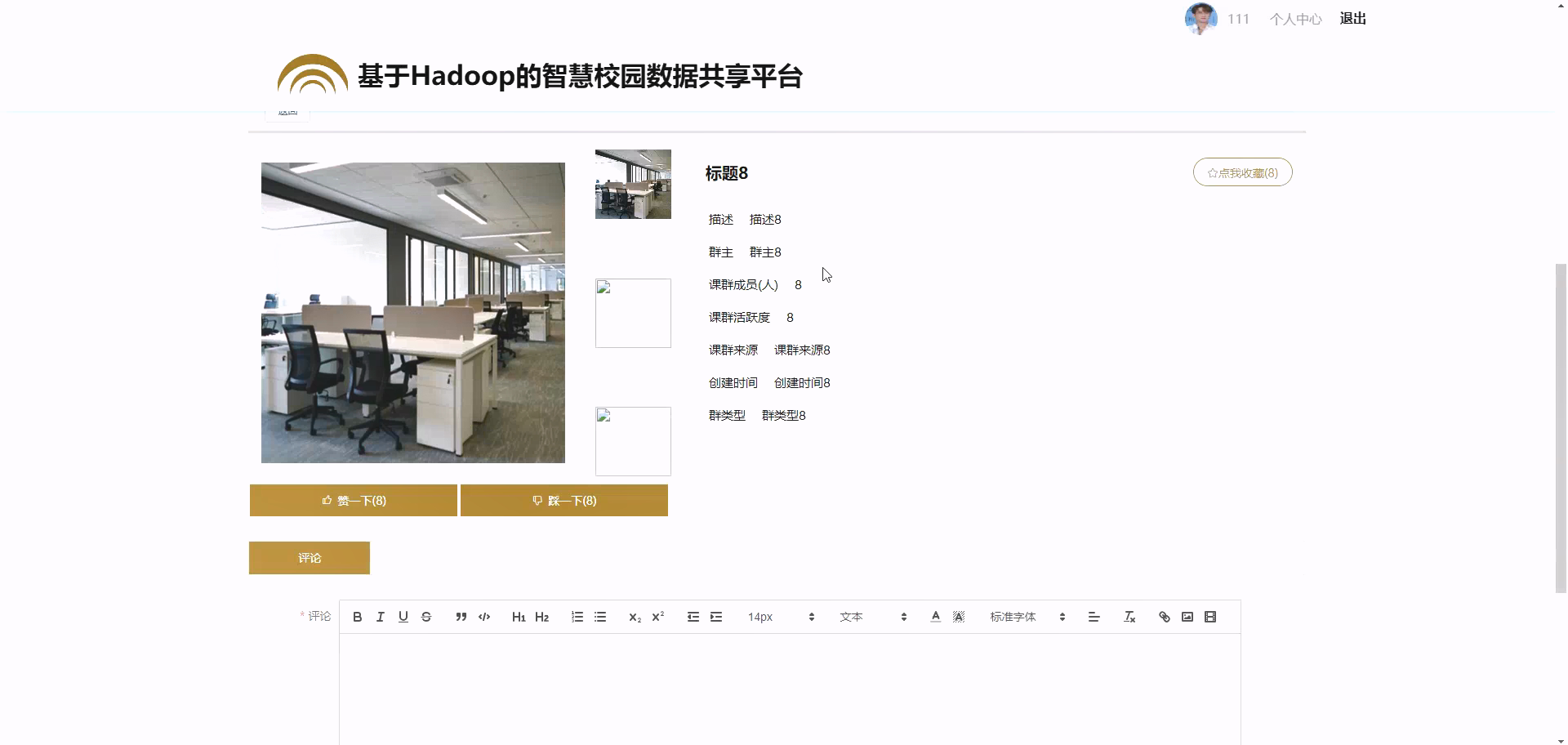Click the username 111
The image size is (1568, 745).
pos(1238,19)
